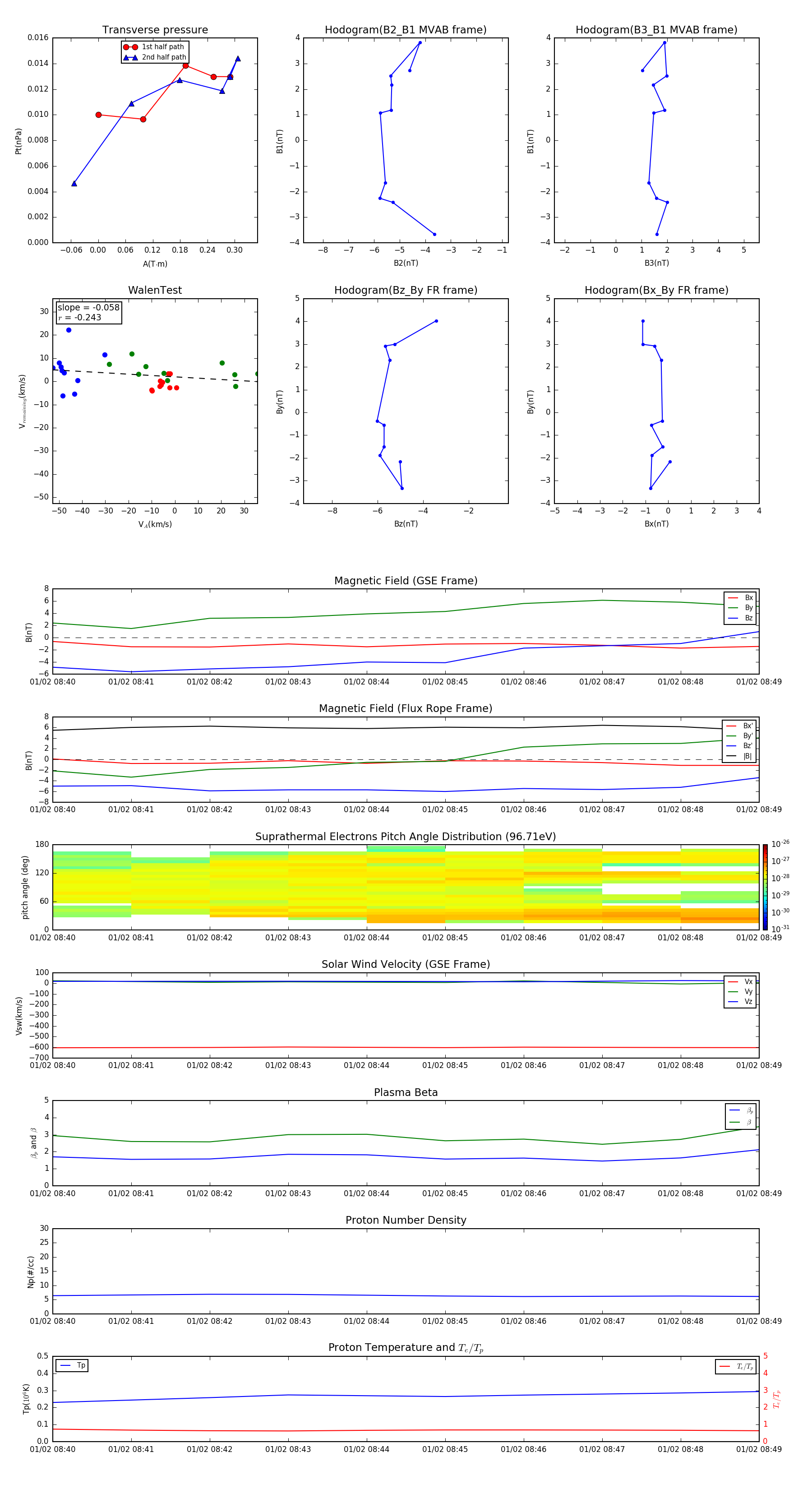The width and height of the screenshot is (812, 1489).
Task: Click the 'Proton Number Density' title
Action: pyautogui.click(x=406, y=1220)
